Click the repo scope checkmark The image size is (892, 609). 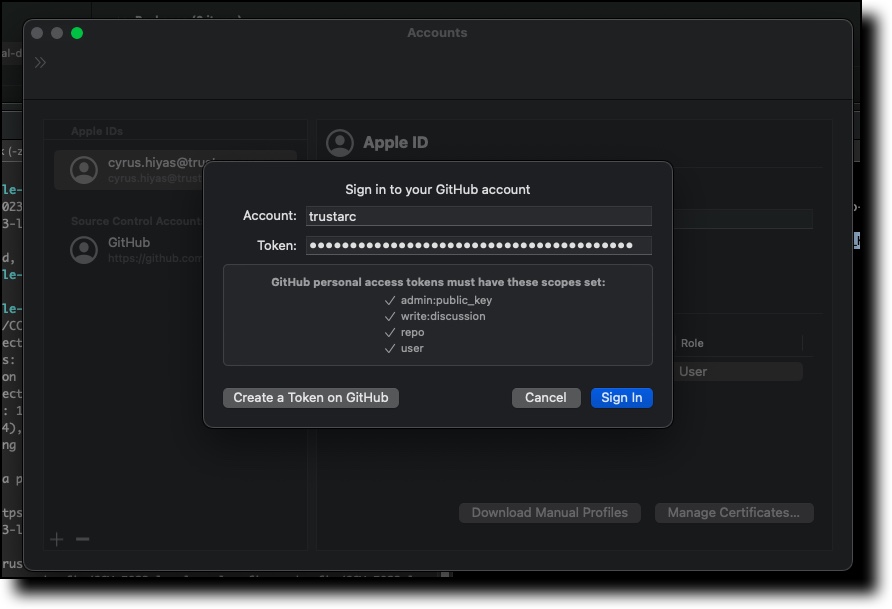point(390,332)
